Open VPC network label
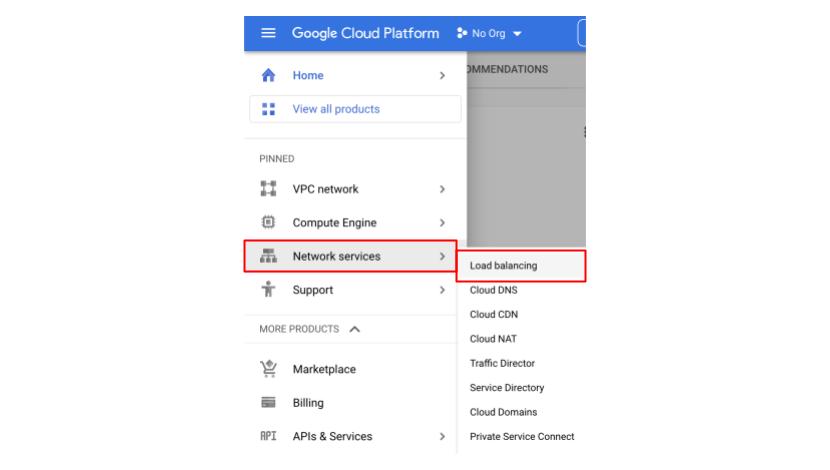 click(x=325, y=189)
